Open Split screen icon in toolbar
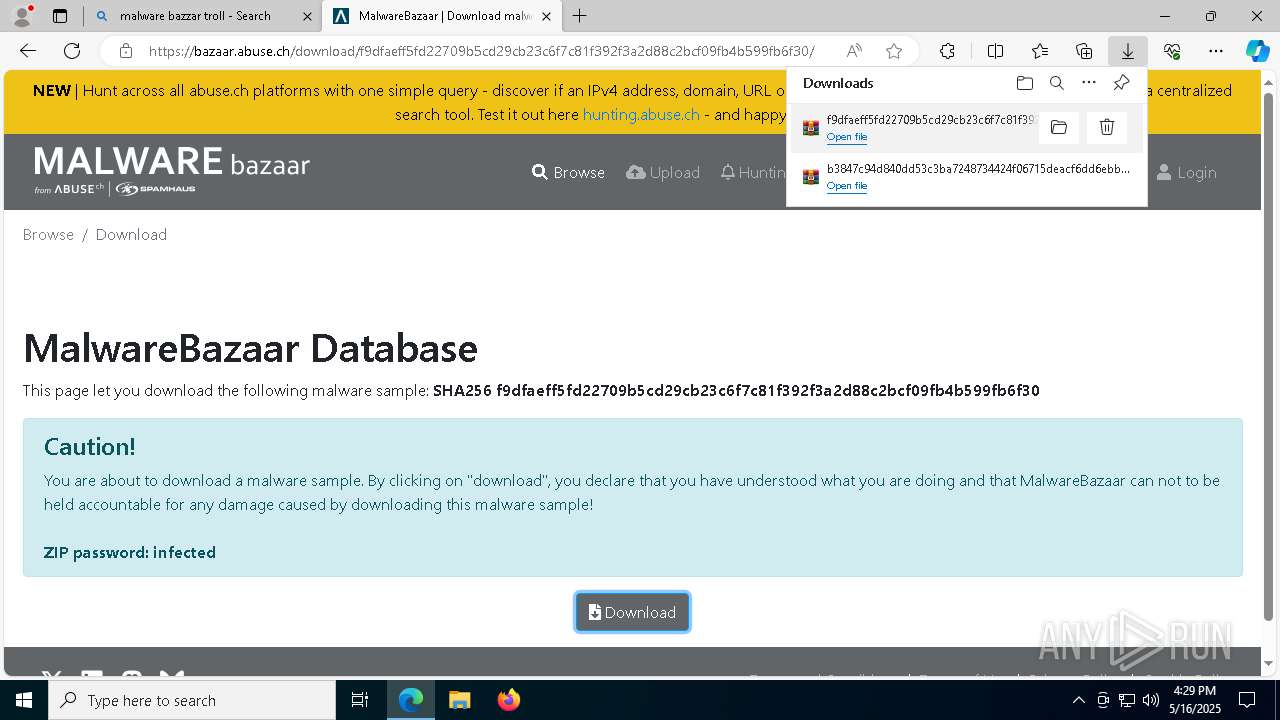Viewport: 1280px width, 720px height. click(995, 51)
